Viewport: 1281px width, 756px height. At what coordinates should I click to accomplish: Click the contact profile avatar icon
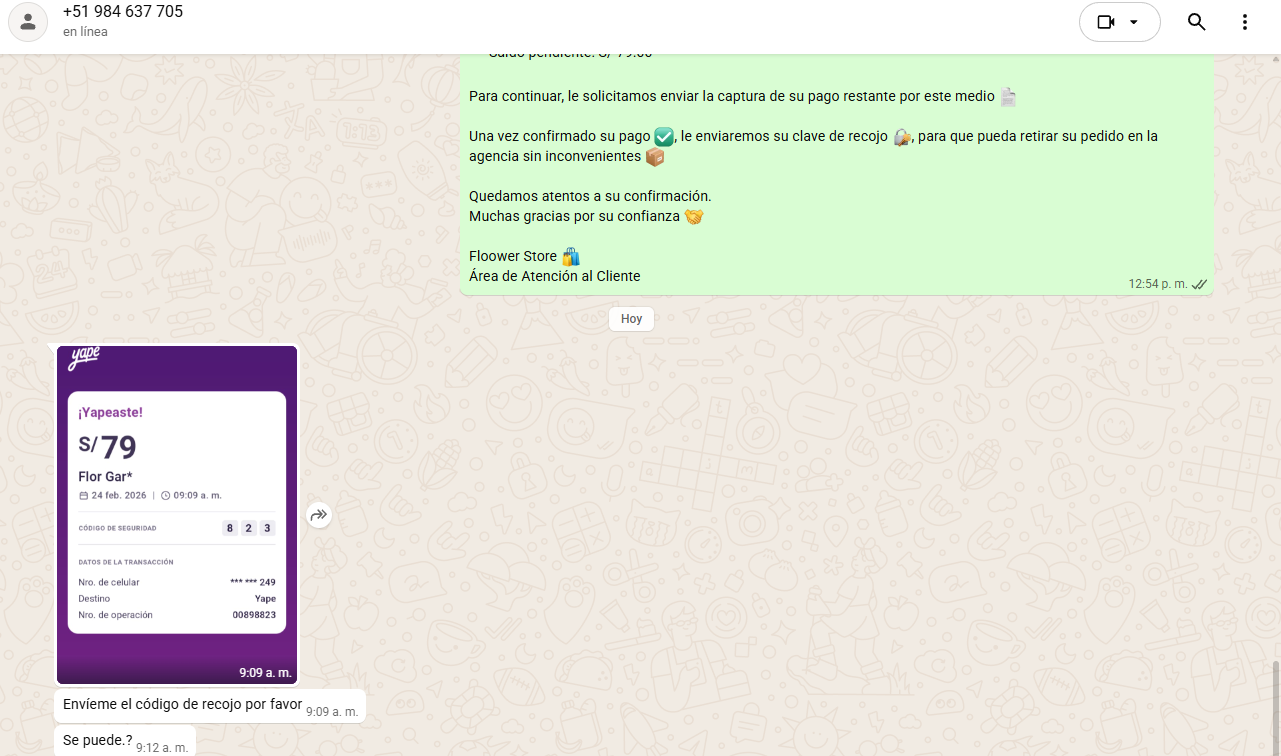(28, 22)
